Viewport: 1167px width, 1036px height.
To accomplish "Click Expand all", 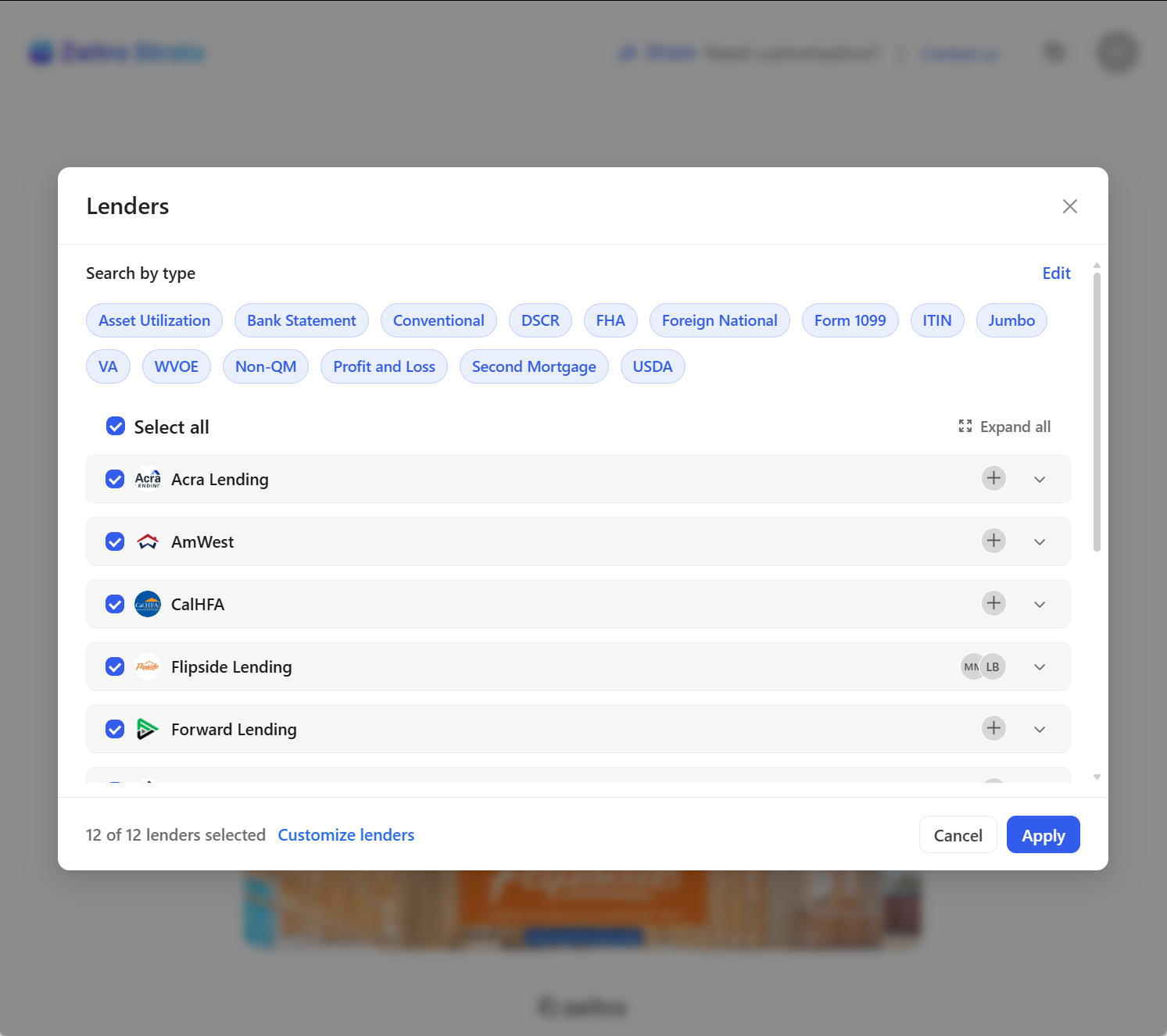I will [1004, 427].
